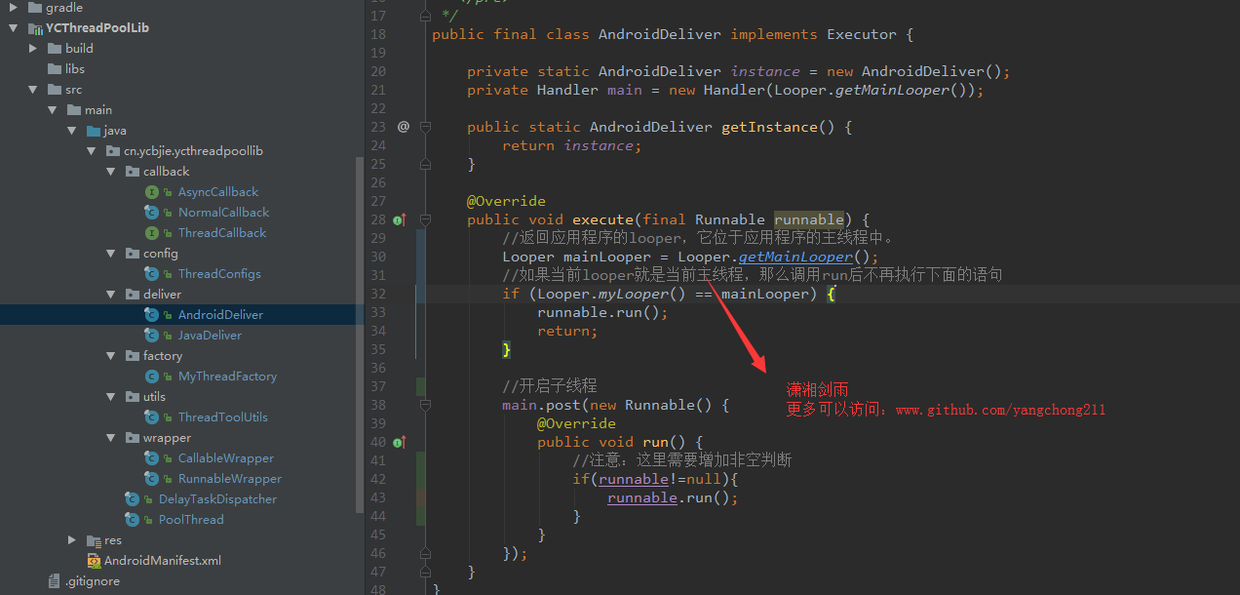Collapse the callback package arrow
This screenshot has width=1240, height=595.
pos(111,171)
